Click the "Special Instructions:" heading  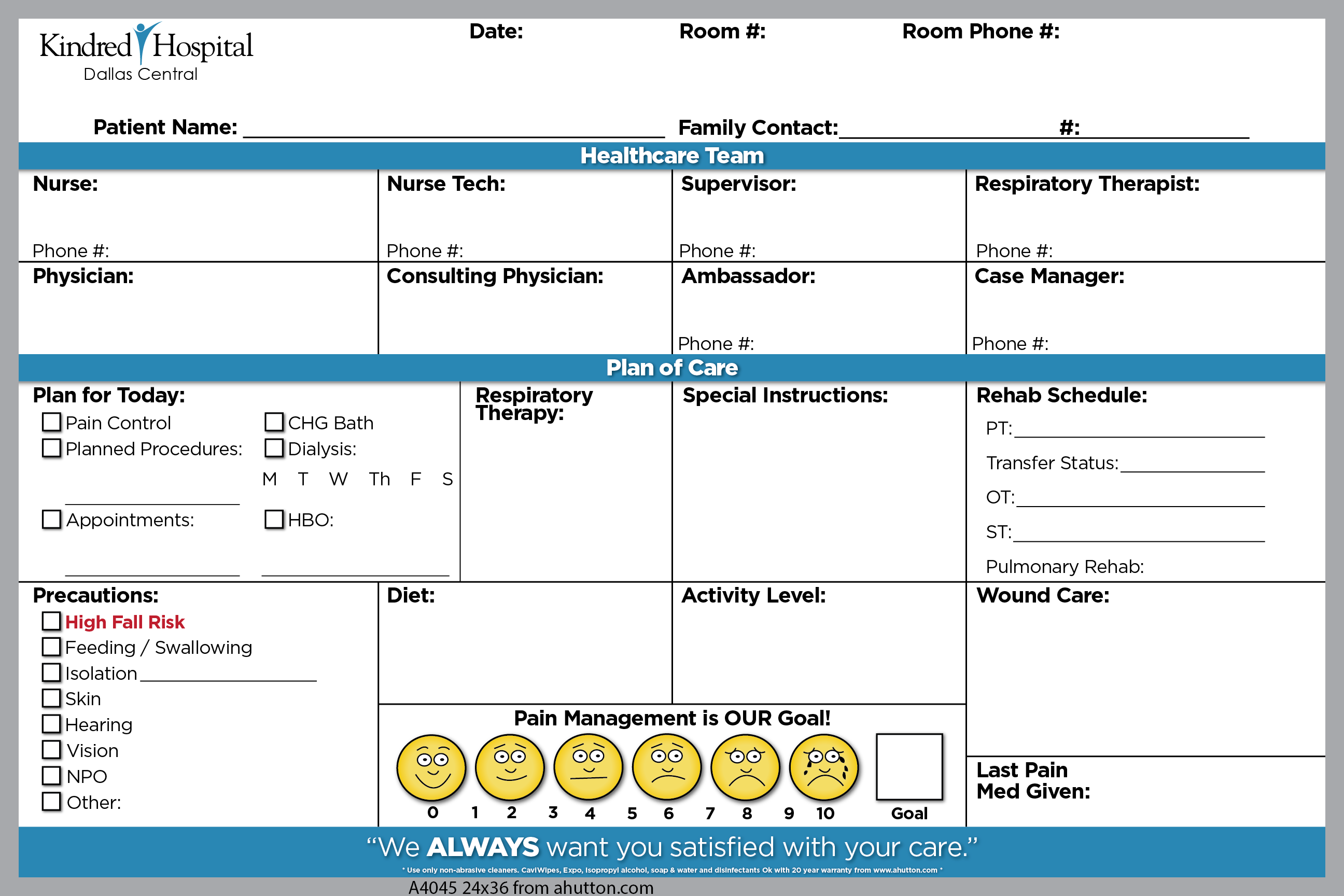785,396
